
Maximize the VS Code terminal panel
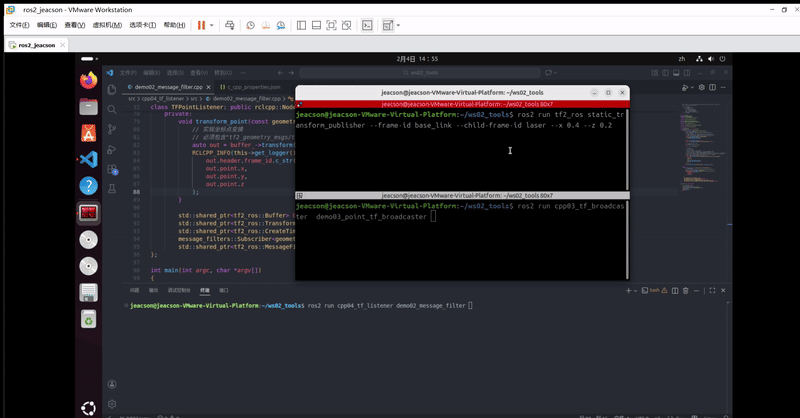[x=712, y=290]
